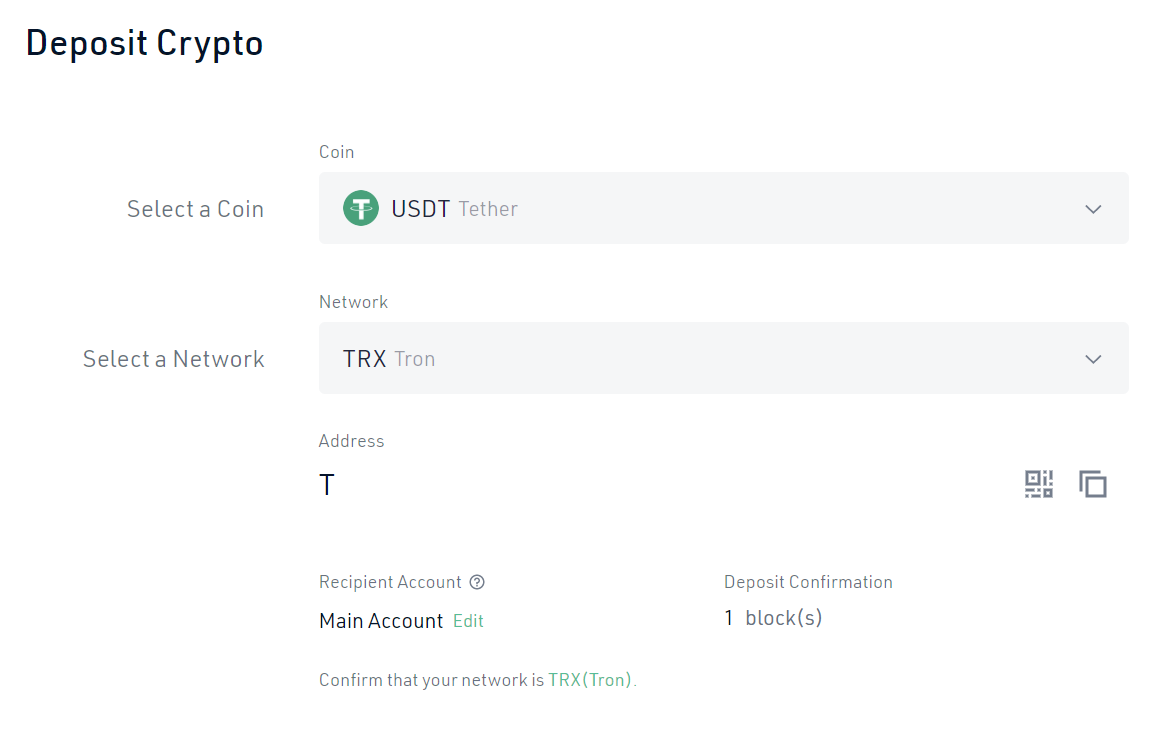Expand the Coin dropdown chevron
Viewport: 1168px width, 735px height.
coord(1093,209)
